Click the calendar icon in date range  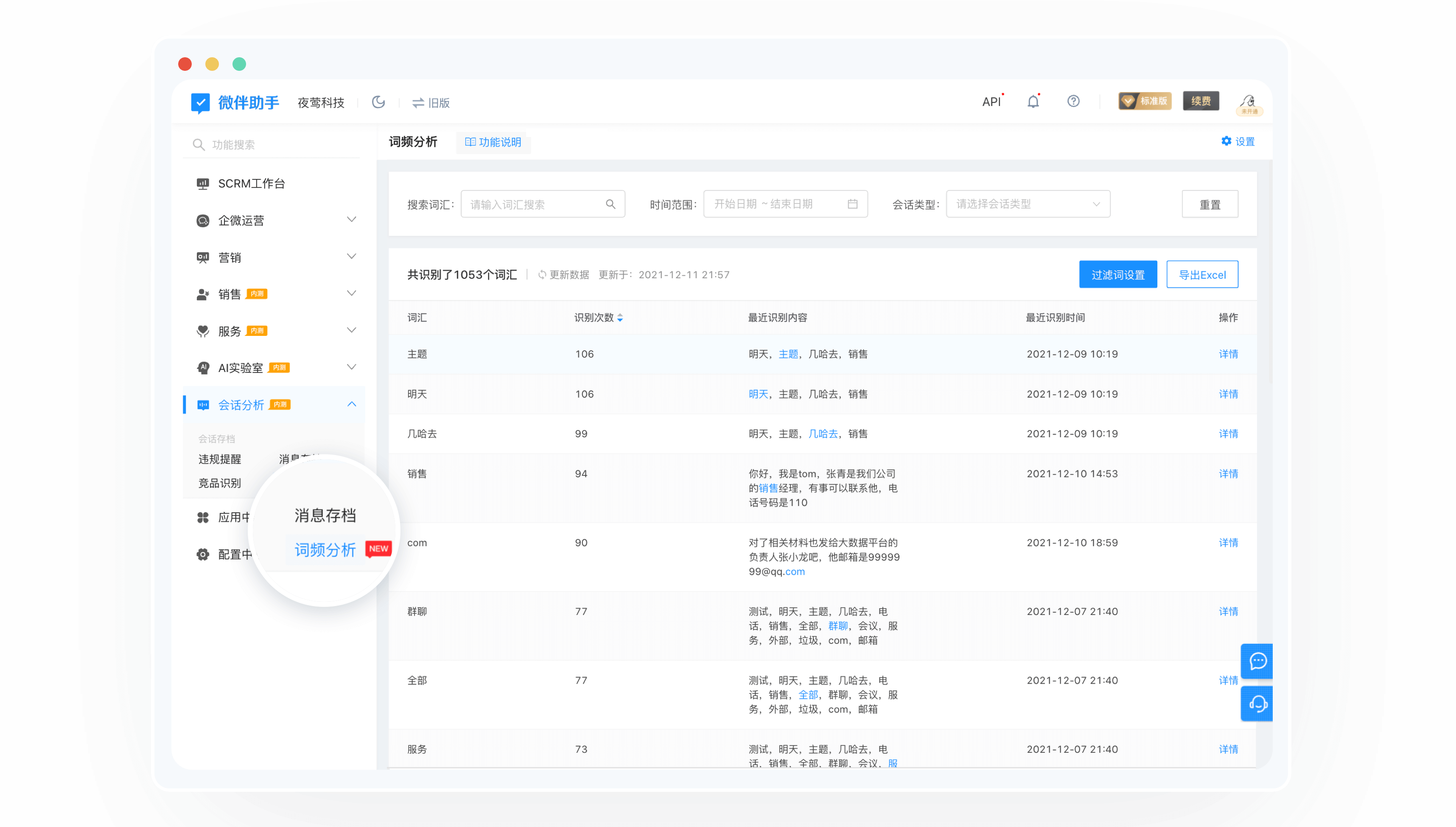coord(852,204)
